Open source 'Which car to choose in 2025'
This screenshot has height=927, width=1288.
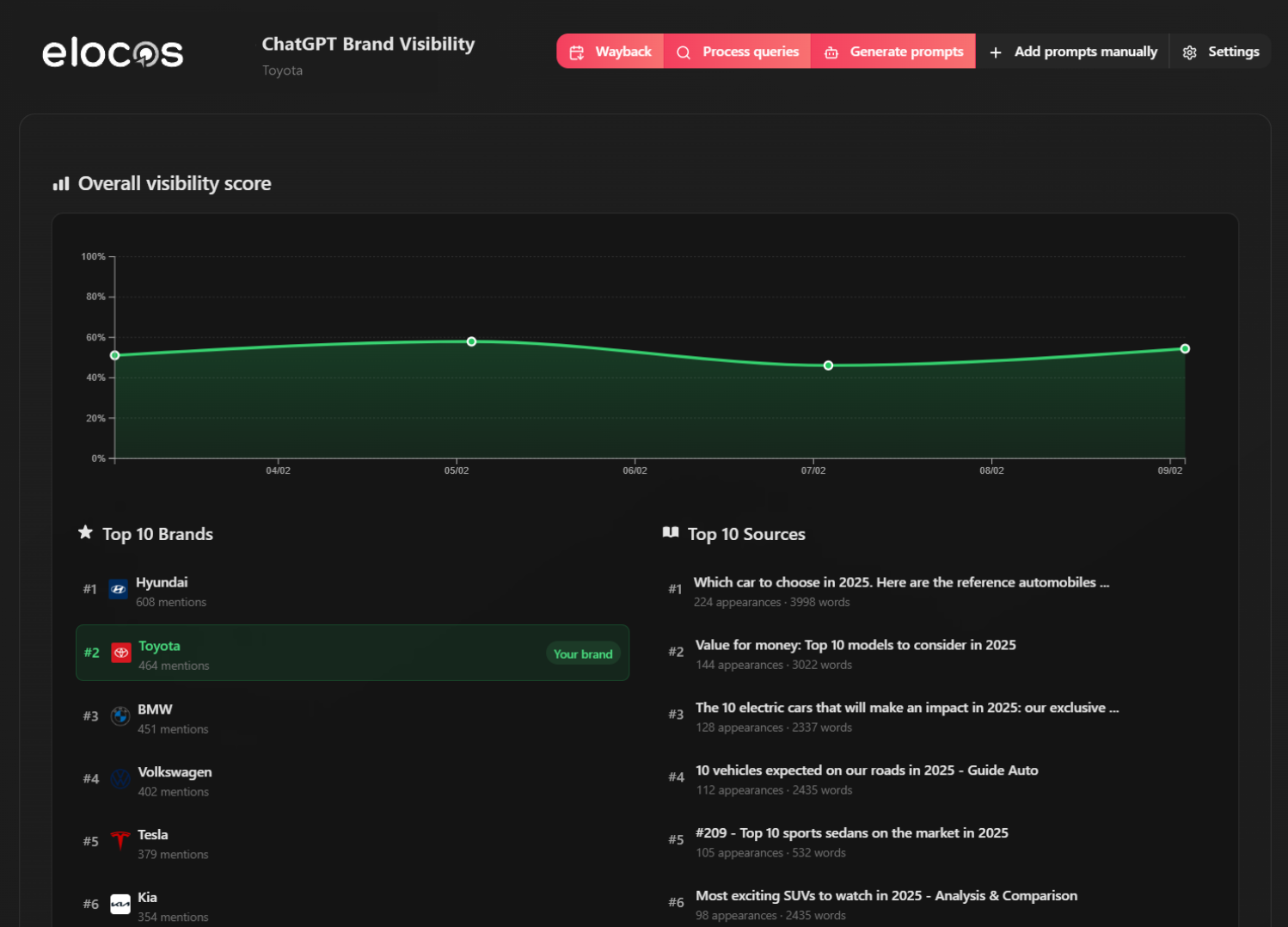click(x=901, y=582)
